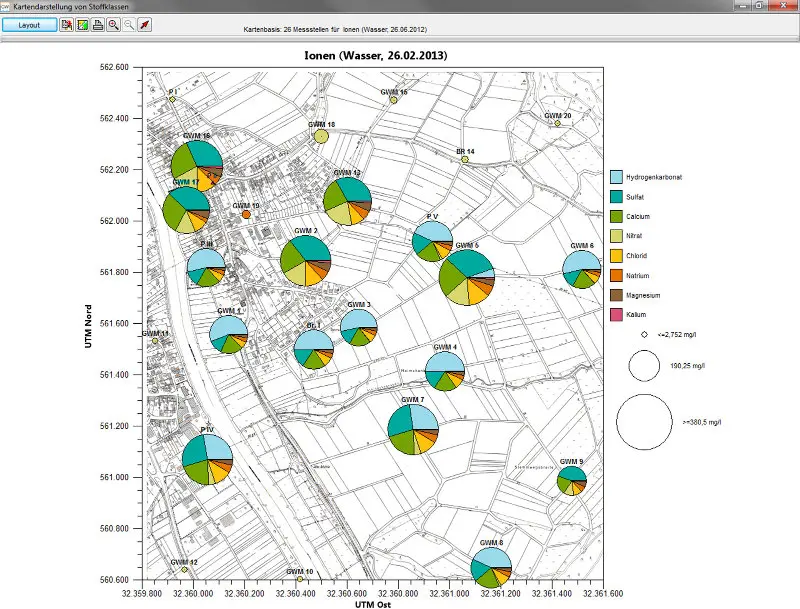800x609 pixels.
Task: Click the Sulfat legend color swatch
Action: (x=616, y=197)
